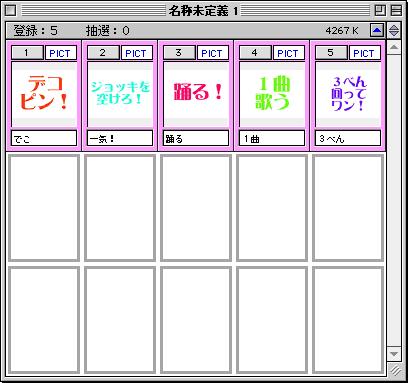Click the PICT button on card 4

pyautogui.click(x=289, y=53)
